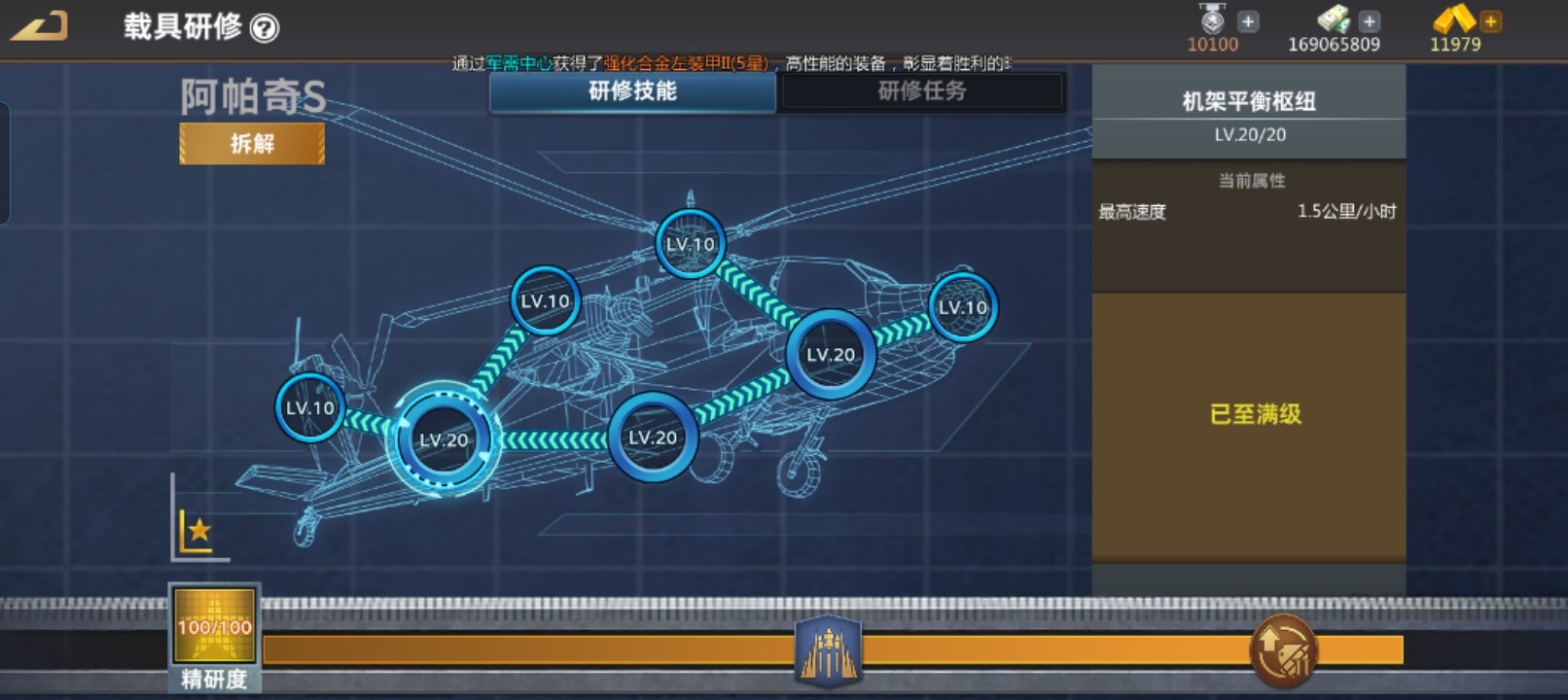Add more cash via the plus icon
This screenshot has height=700, width=1568.
coord(1370,21)
